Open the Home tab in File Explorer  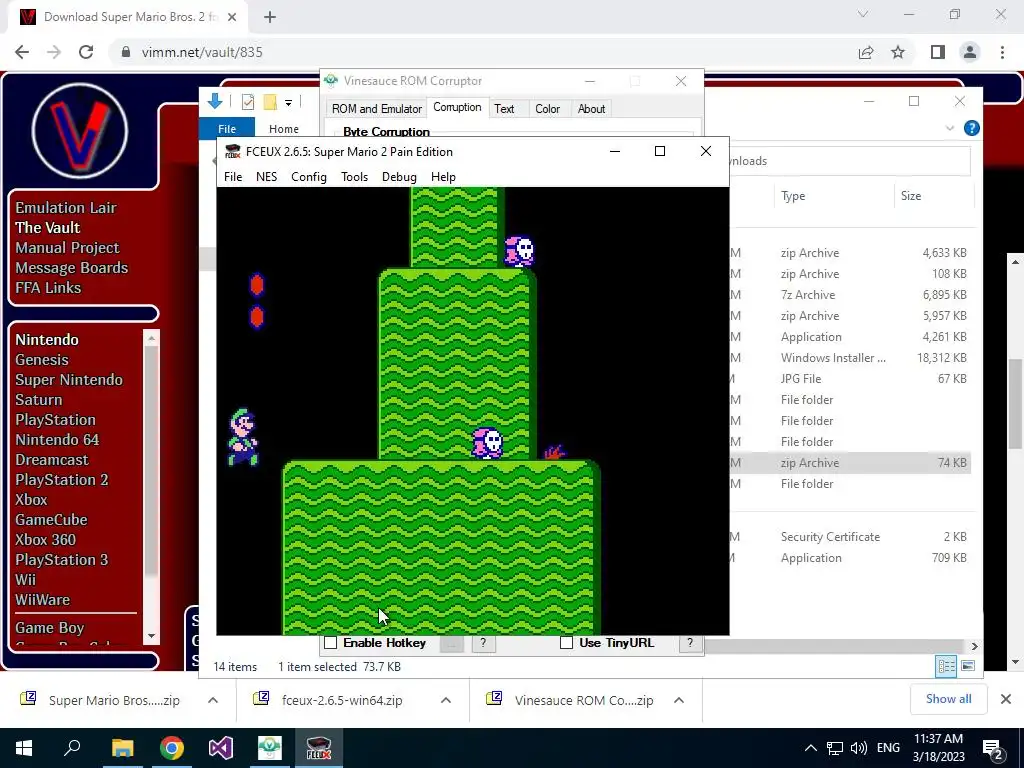pyautogui.click(x=283, y=129)
